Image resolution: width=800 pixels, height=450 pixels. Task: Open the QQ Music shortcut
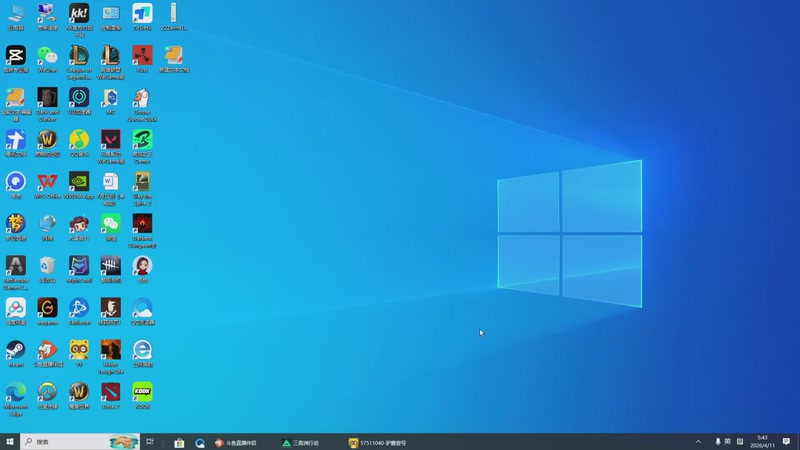79,143
